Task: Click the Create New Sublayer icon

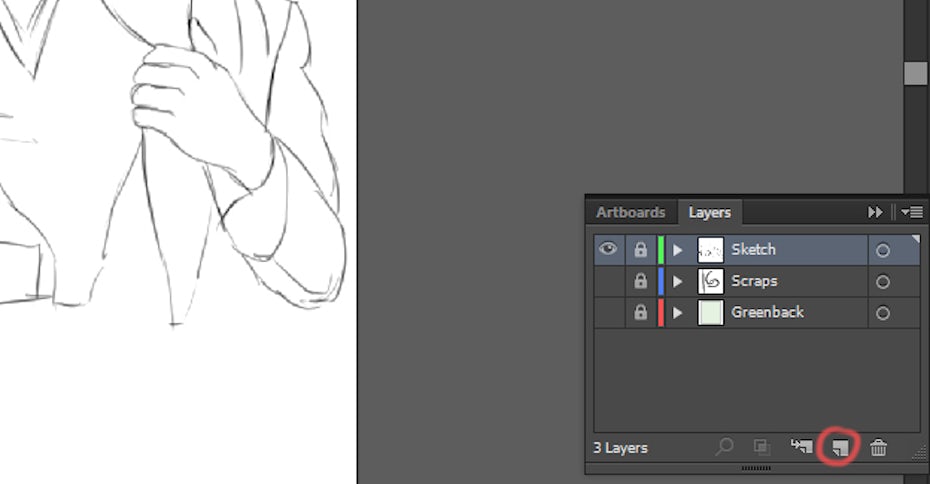Action: click(x=801, y=447)
